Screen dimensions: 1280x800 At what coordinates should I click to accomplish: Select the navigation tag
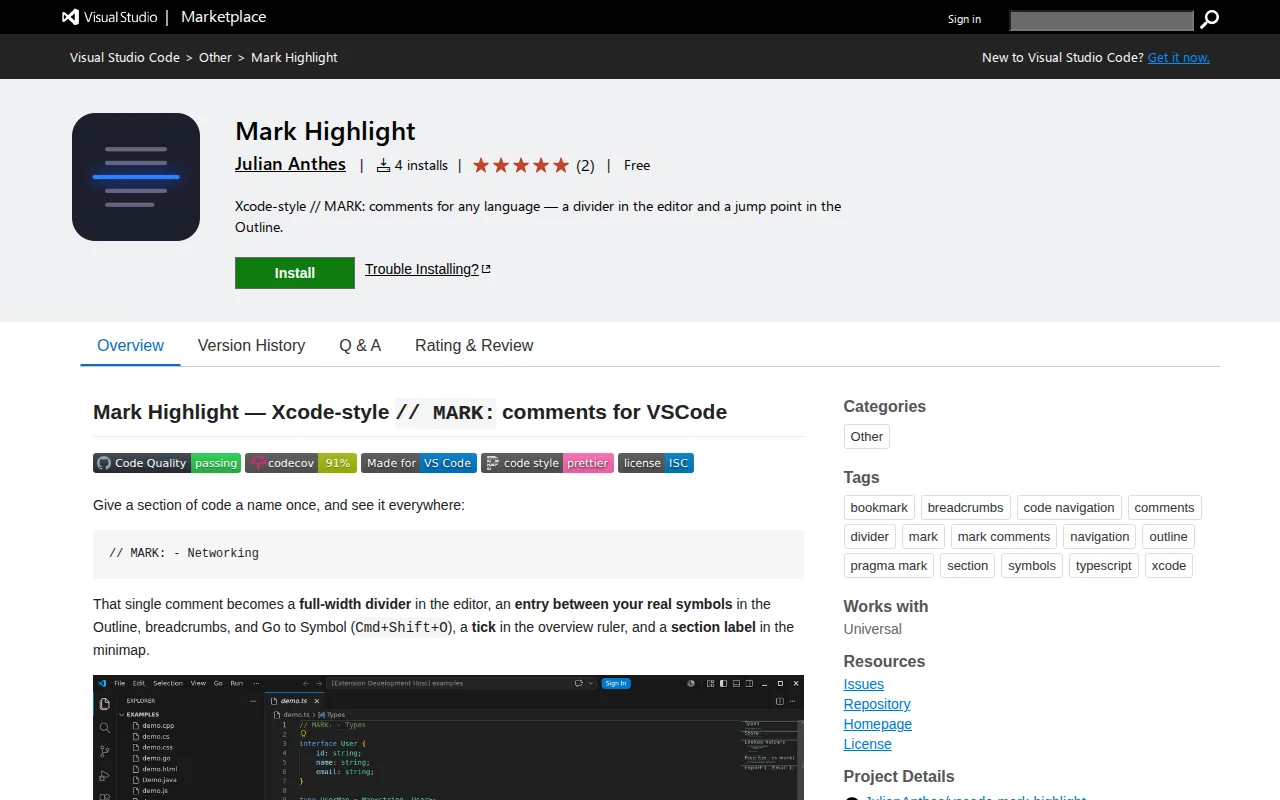tap(1100, 536)
